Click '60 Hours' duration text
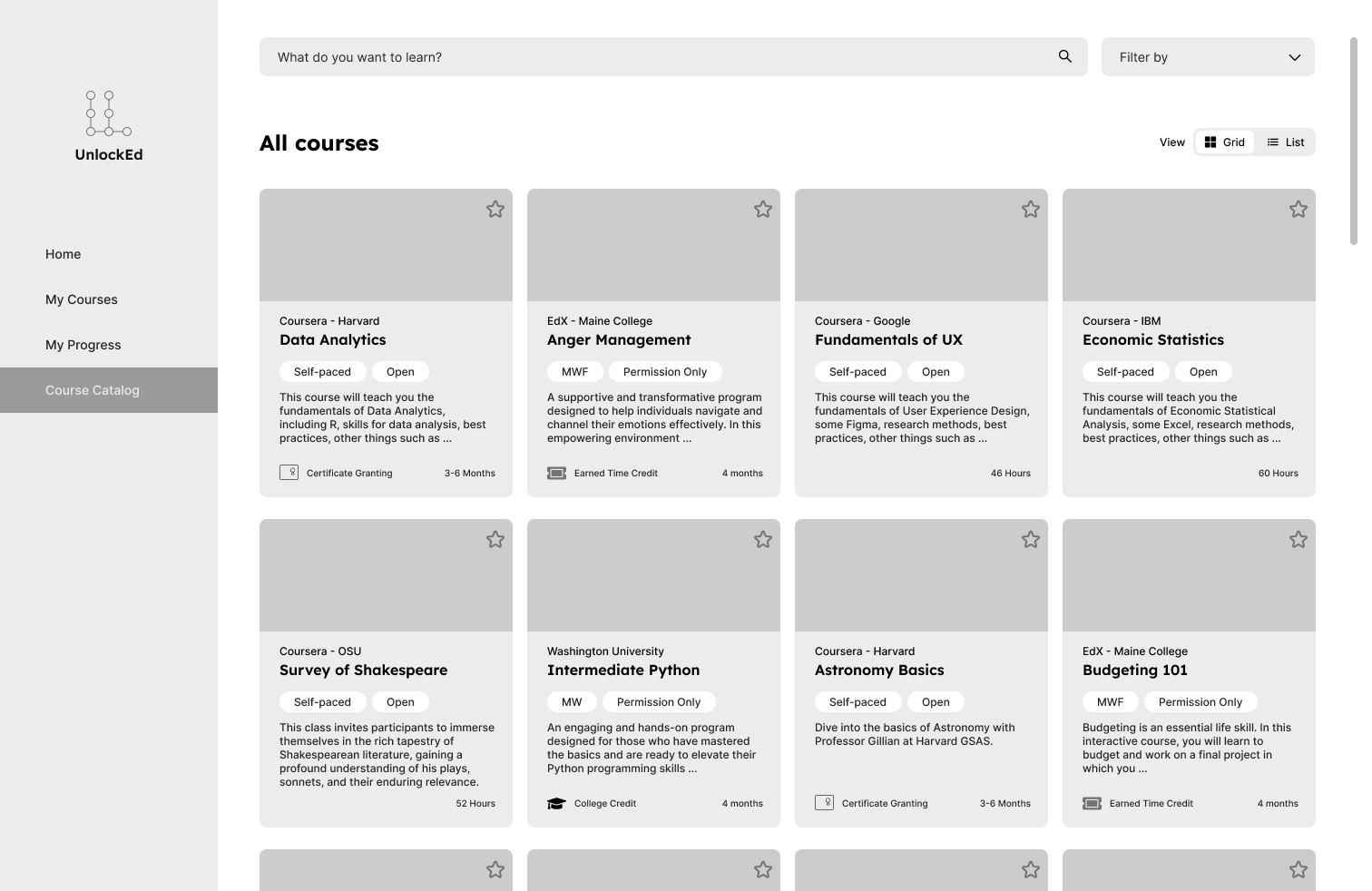The width and height of the screenshot is (1372, 891). coord(1279,473)
